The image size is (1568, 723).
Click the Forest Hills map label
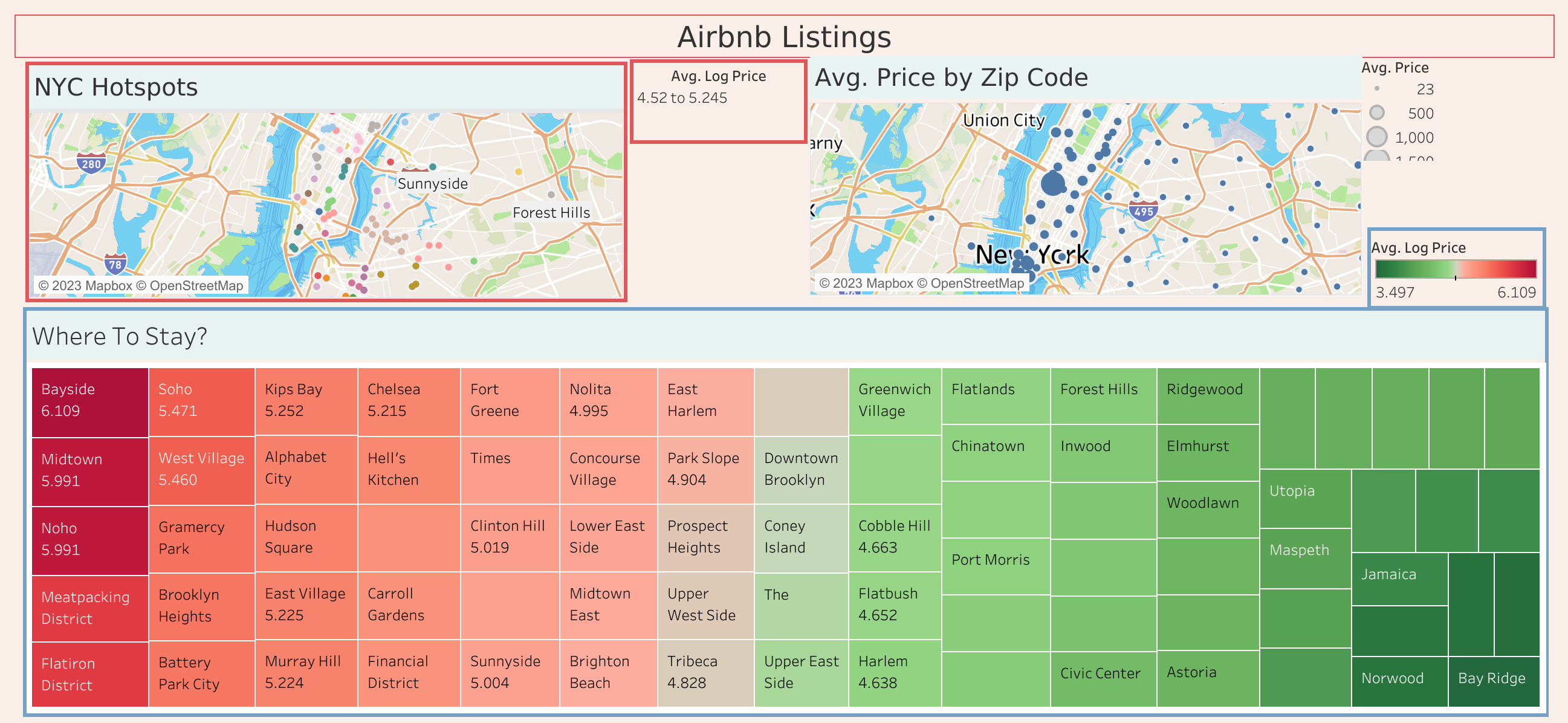[x=551, y=213]
